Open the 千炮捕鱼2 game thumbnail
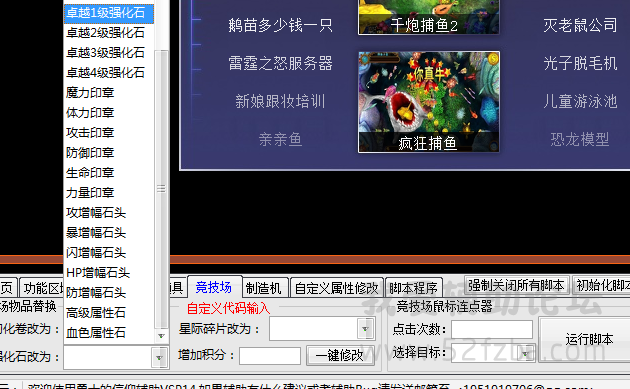The width and height of the screenshot is (630, 389). point(429,17)
